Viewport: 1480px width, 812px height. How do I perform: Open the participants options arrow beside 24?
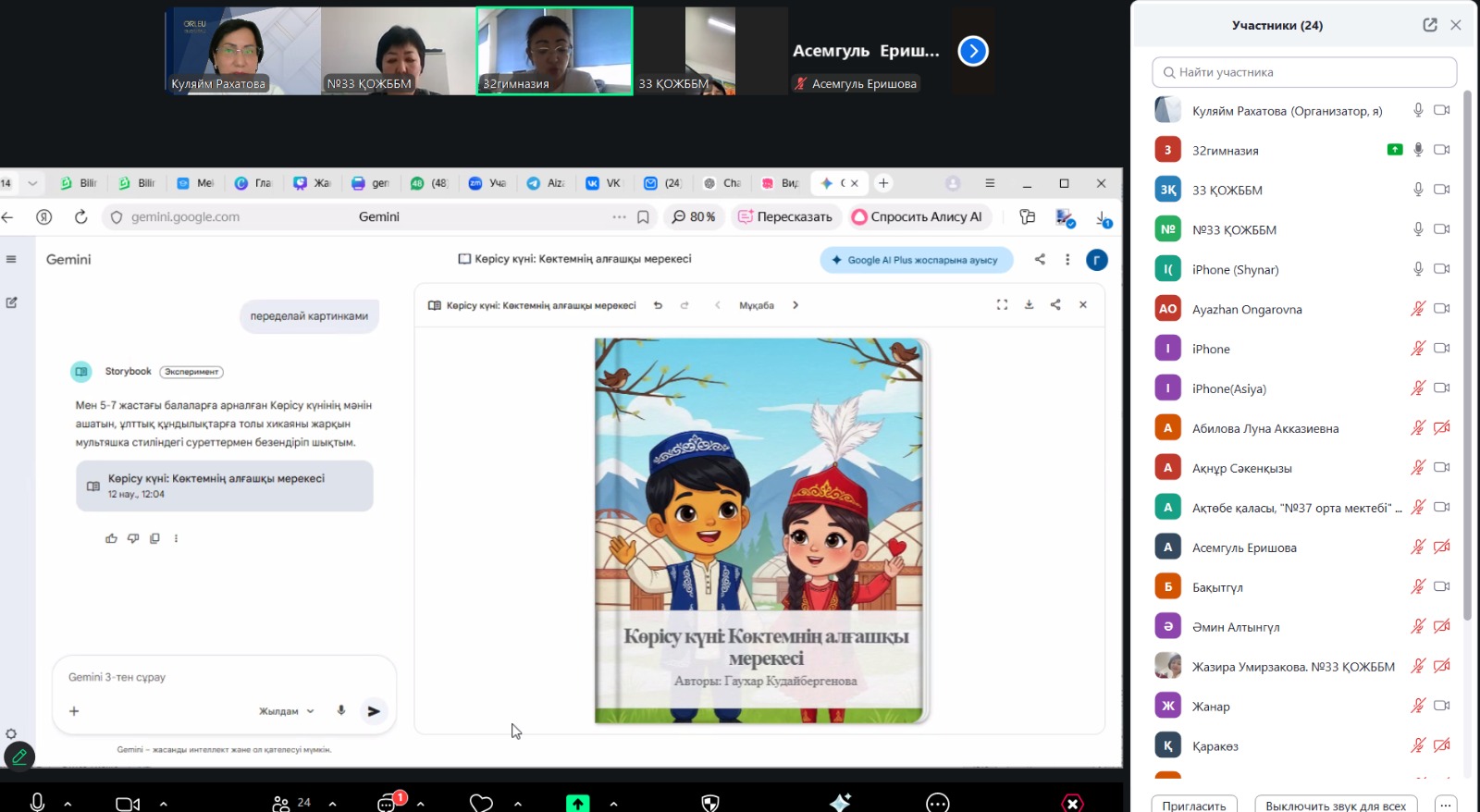coord(332,803)
